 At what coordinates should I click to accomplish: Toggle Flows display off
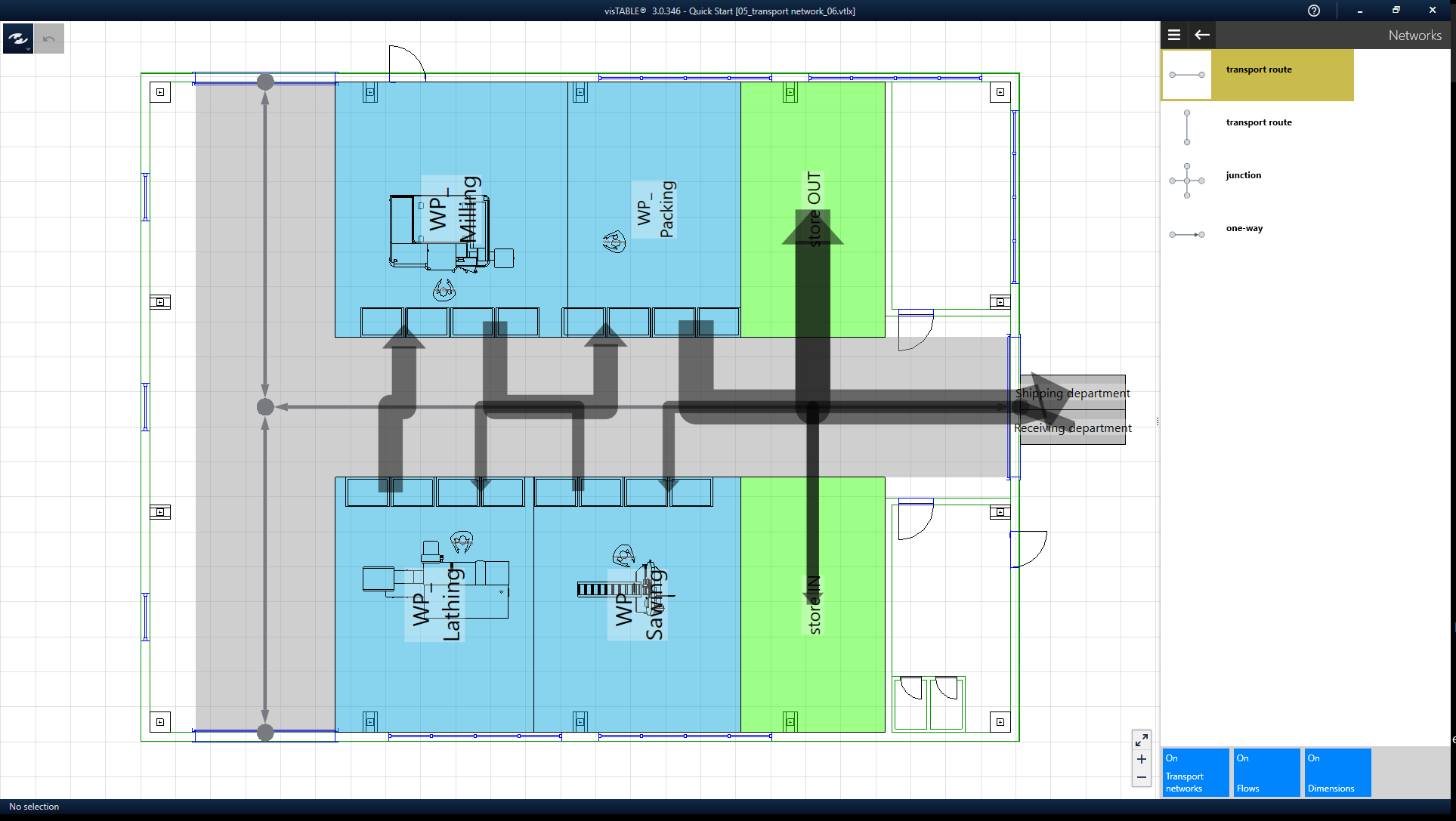(x=1267, y=772)
